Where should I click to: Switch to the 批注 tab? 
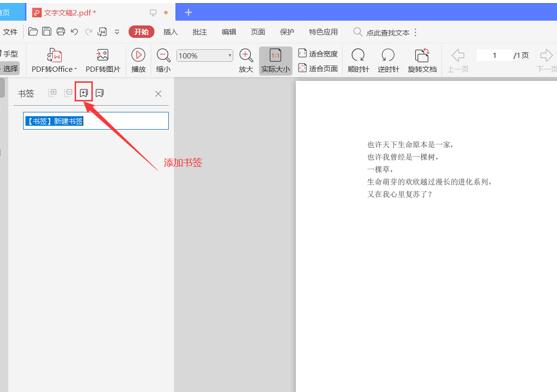pos(199,32)
